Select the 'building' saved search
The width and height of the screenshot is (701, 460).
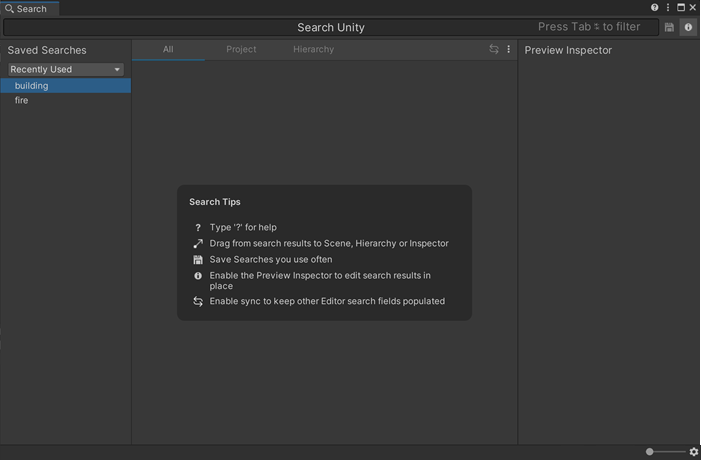(x=66, y=85)
